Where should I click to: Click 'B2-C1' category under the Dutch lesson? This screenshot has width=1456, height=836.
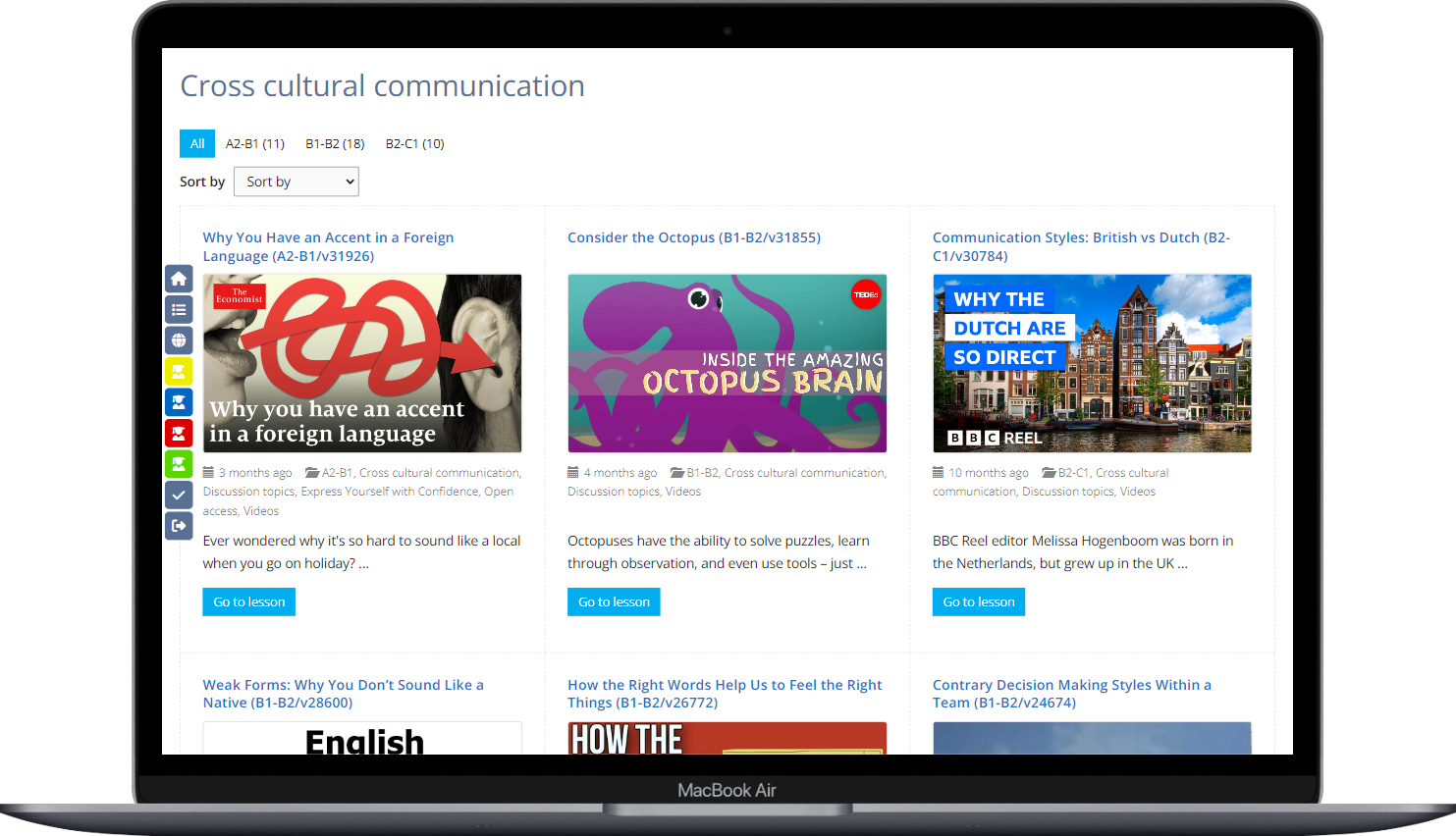(1074, 473)
